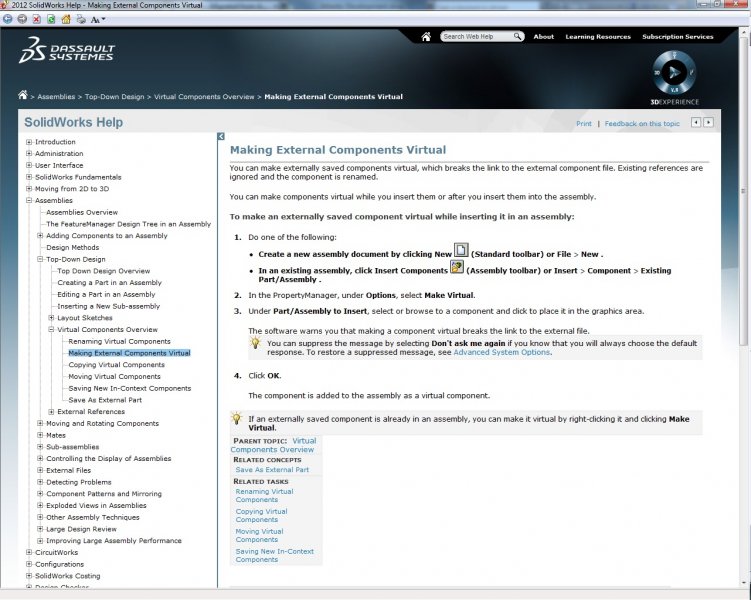751x600 pixels.
Task: Open the About menu
Action: coord(544,36)
